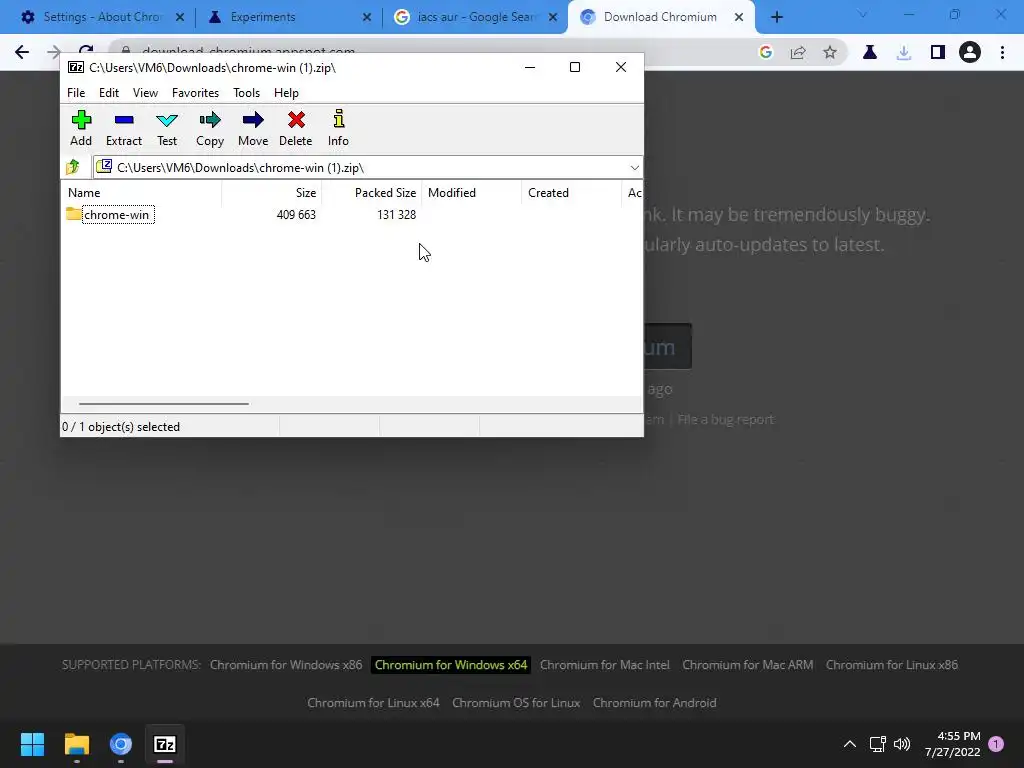Image resolution: width=1024 pixels, height=768 pixels.
Task: Select the chrome-win folder row
Action: coord(352,215)
